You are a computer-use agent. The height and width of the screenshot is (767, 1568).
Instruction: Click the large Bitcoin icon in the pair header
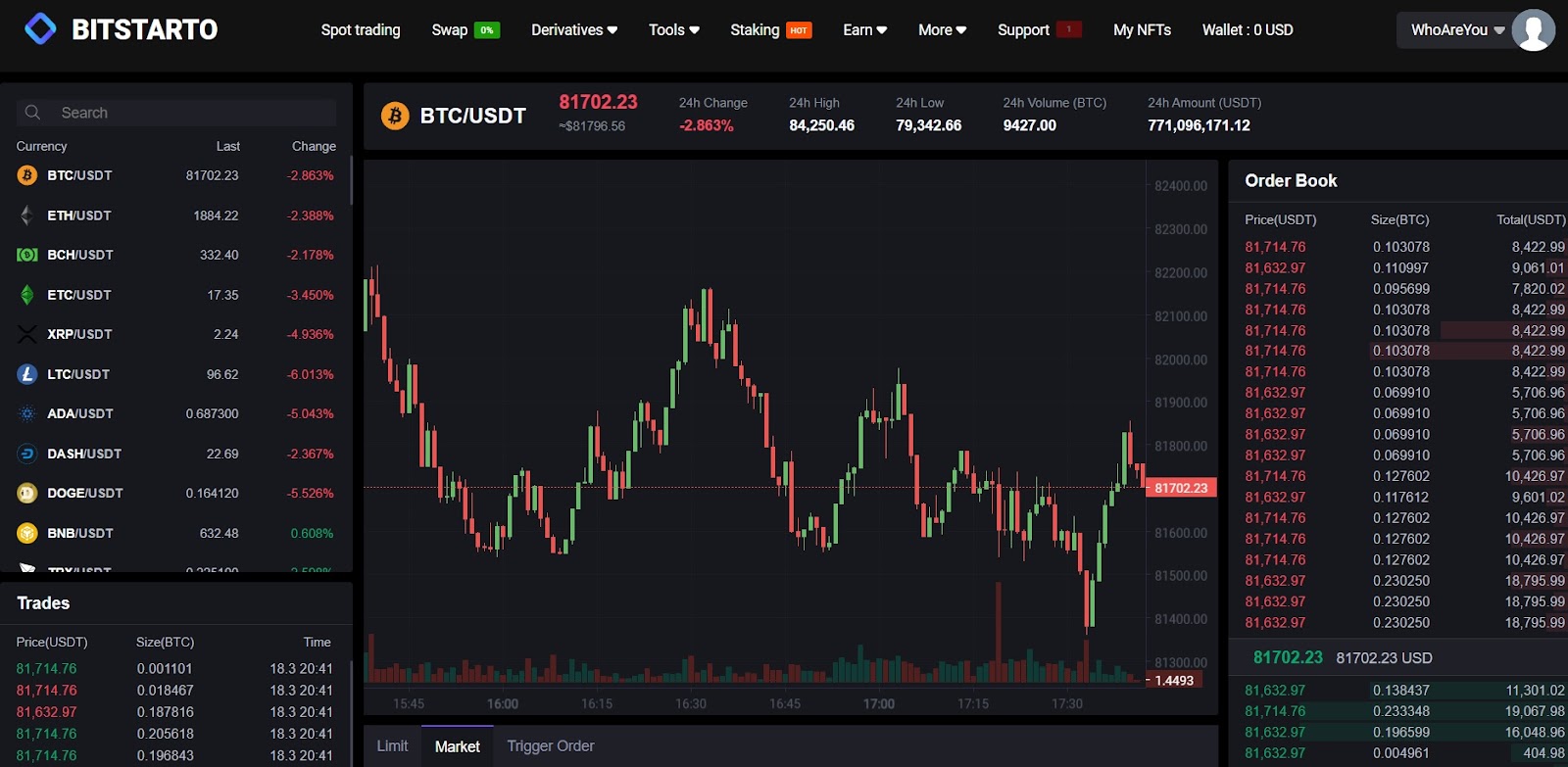395,116
